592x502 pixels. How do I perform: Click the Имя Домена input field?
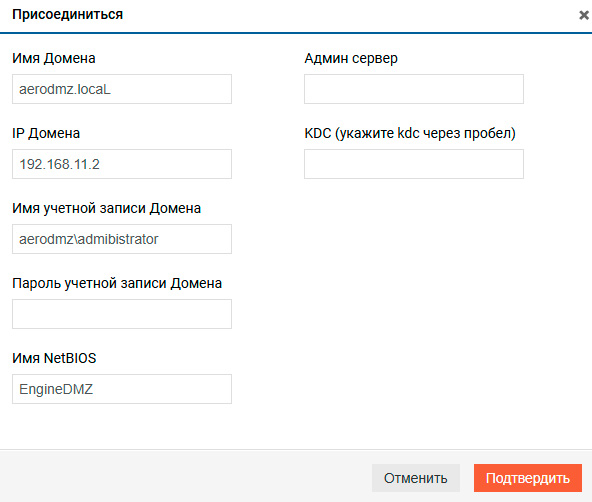pos(122,89)
